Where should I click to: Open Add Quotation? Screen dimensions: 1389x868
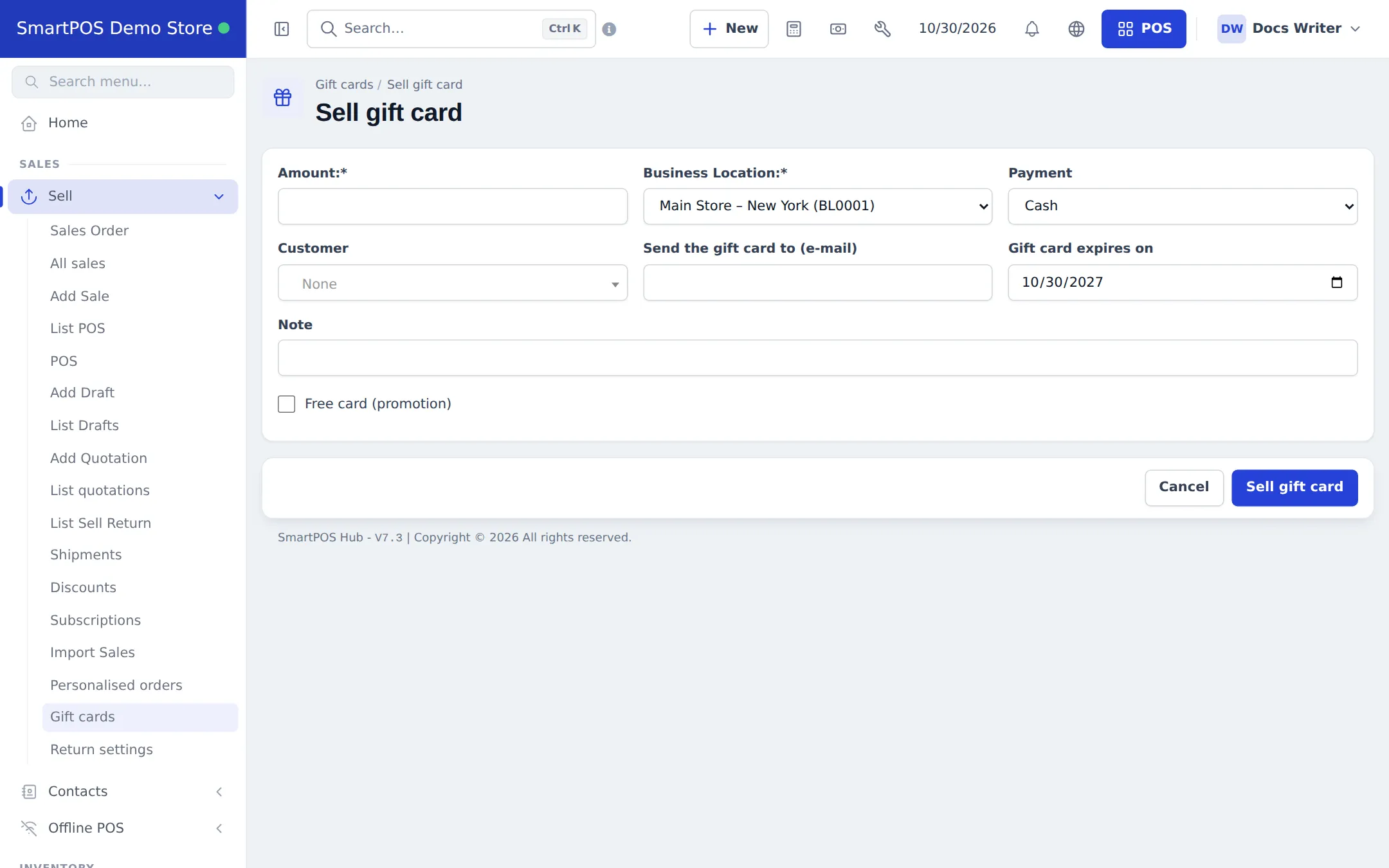point(98,458)
